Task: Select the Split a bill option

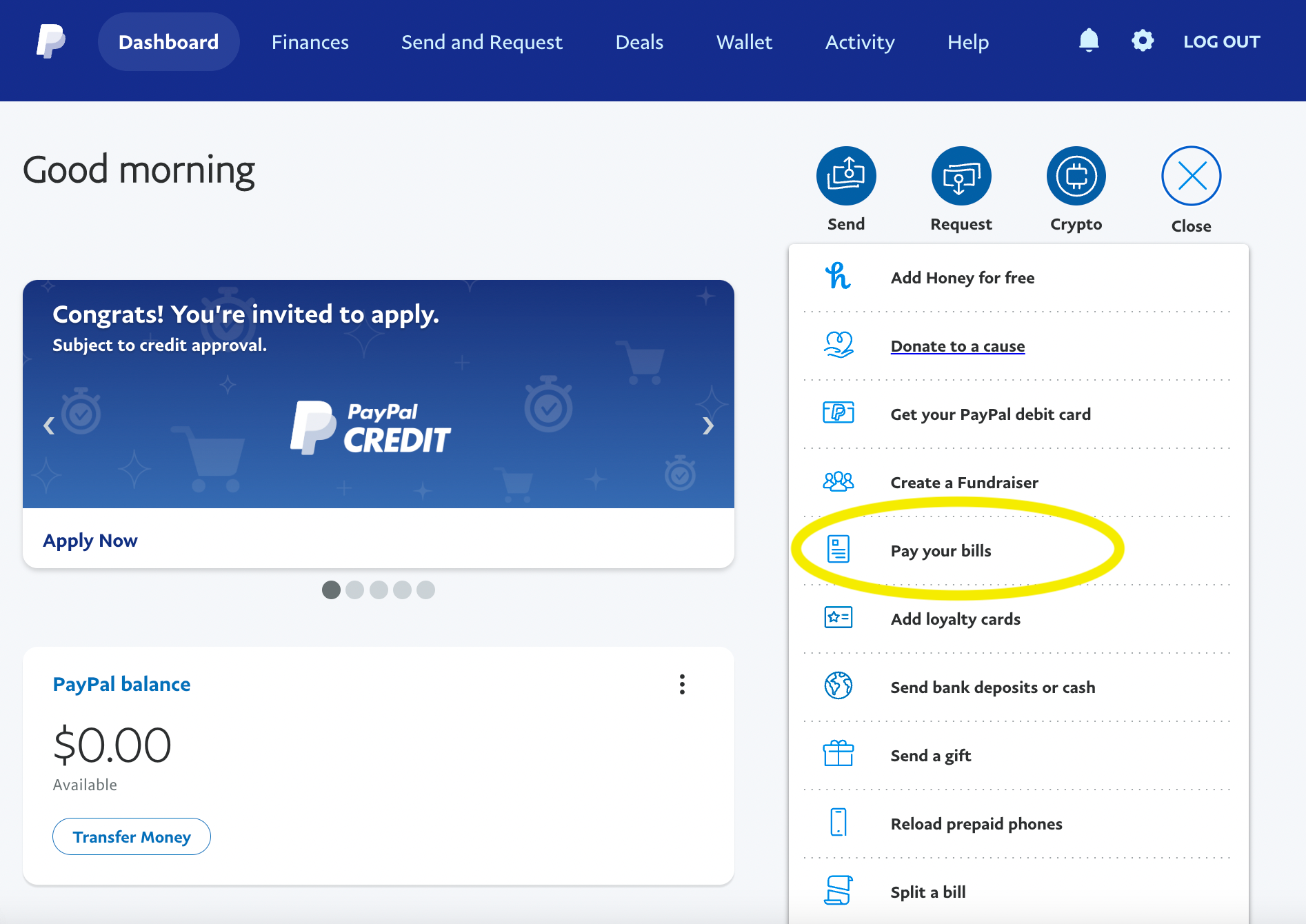Action: [927, 891]
